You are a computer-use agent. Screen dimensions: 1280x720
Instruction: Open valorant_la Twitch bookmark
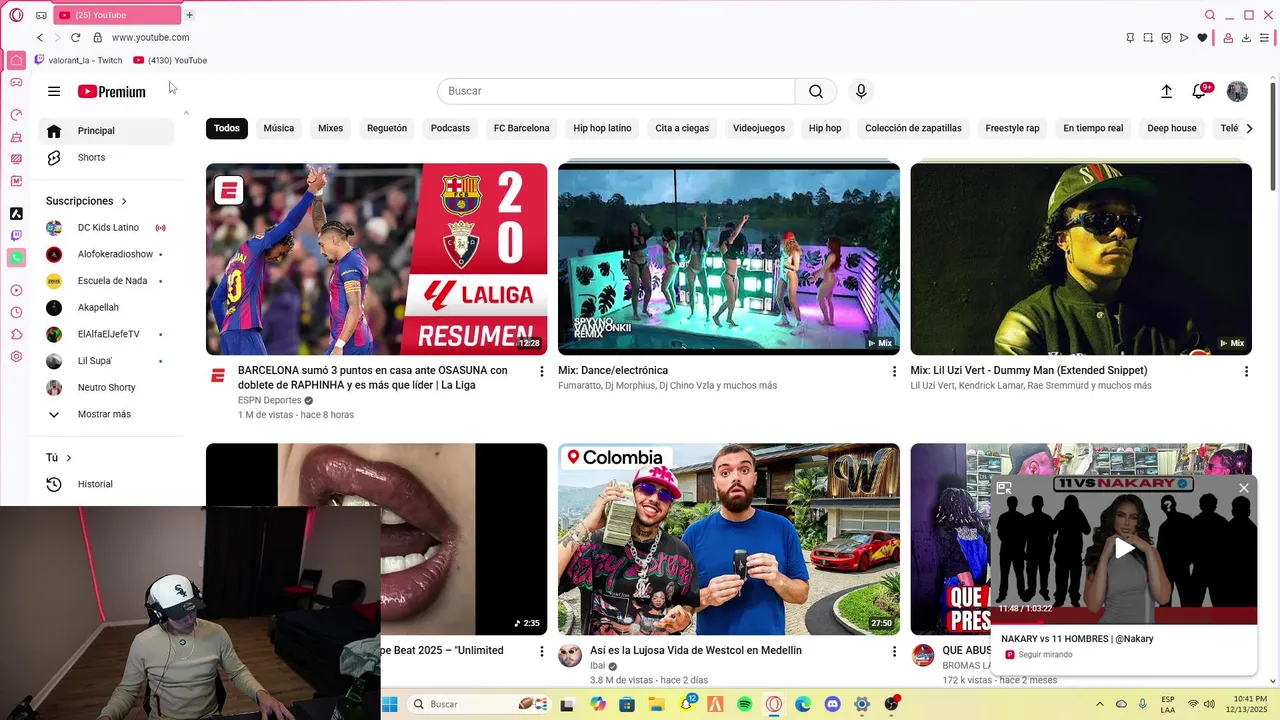(78, 60)
